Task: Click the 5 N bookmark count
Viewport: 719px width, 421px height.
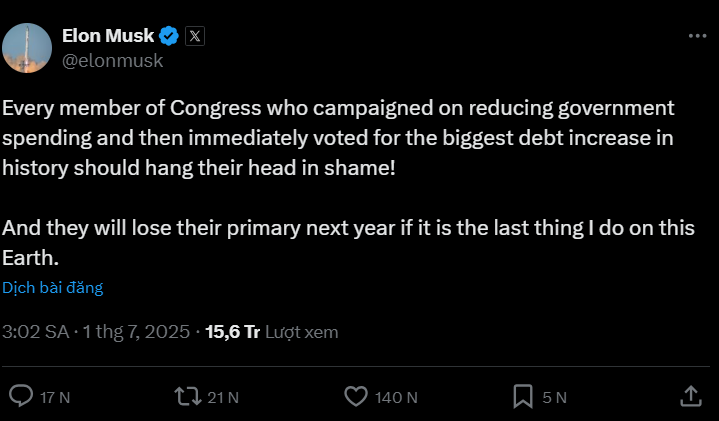Action: [554, 397]
